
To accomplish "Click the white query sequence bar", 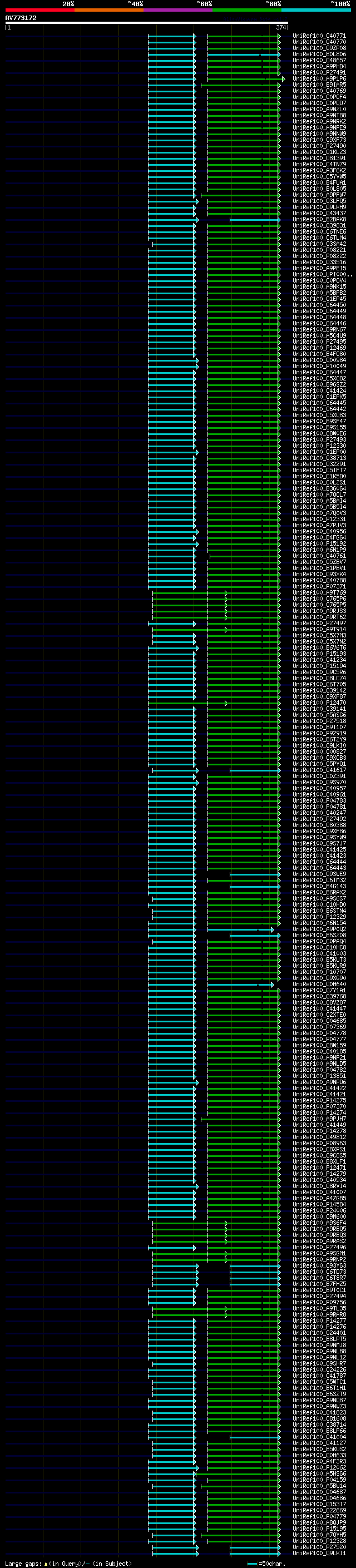I will [147, 23].
